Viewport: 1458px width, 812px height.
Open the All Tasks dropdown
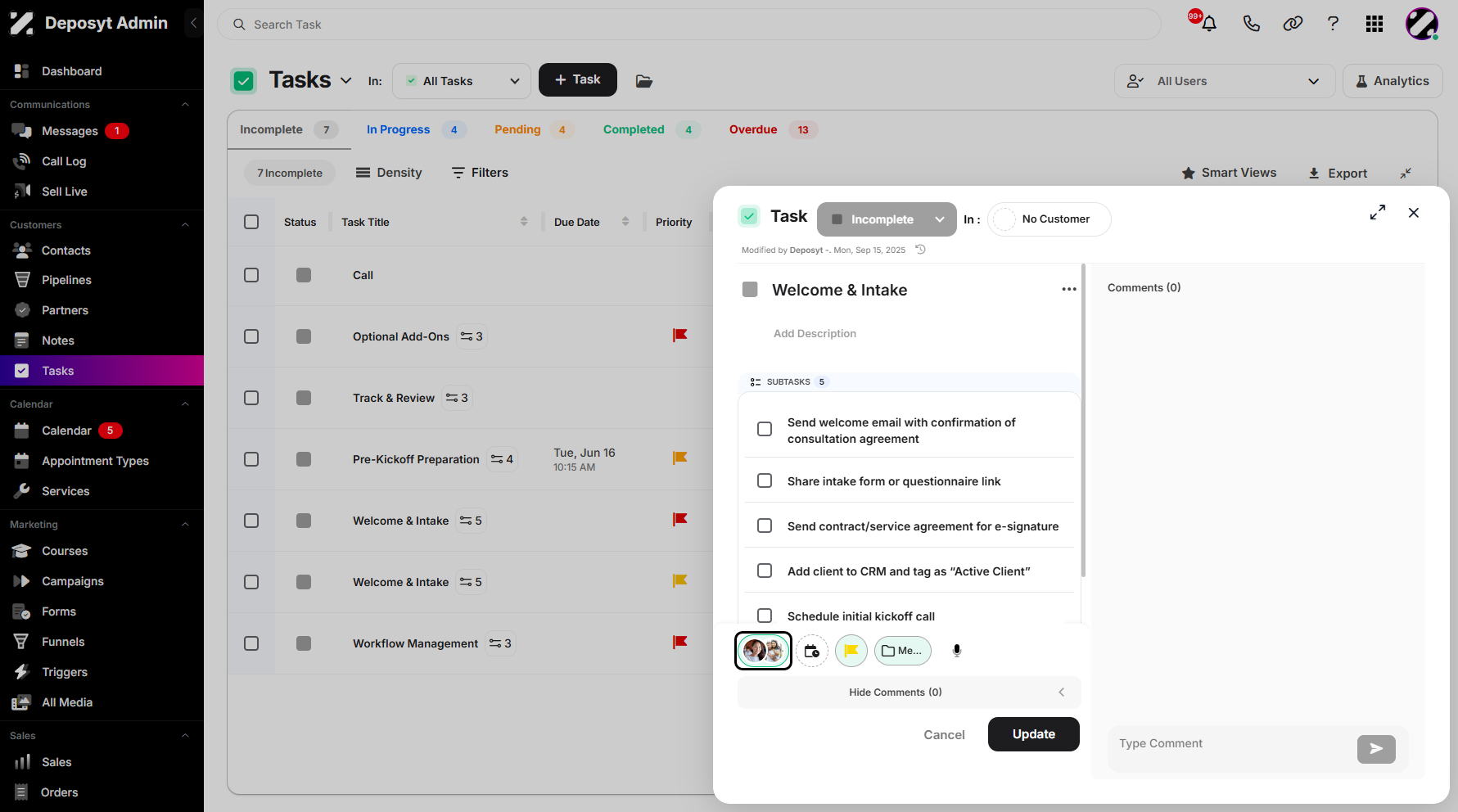(462, 81)
